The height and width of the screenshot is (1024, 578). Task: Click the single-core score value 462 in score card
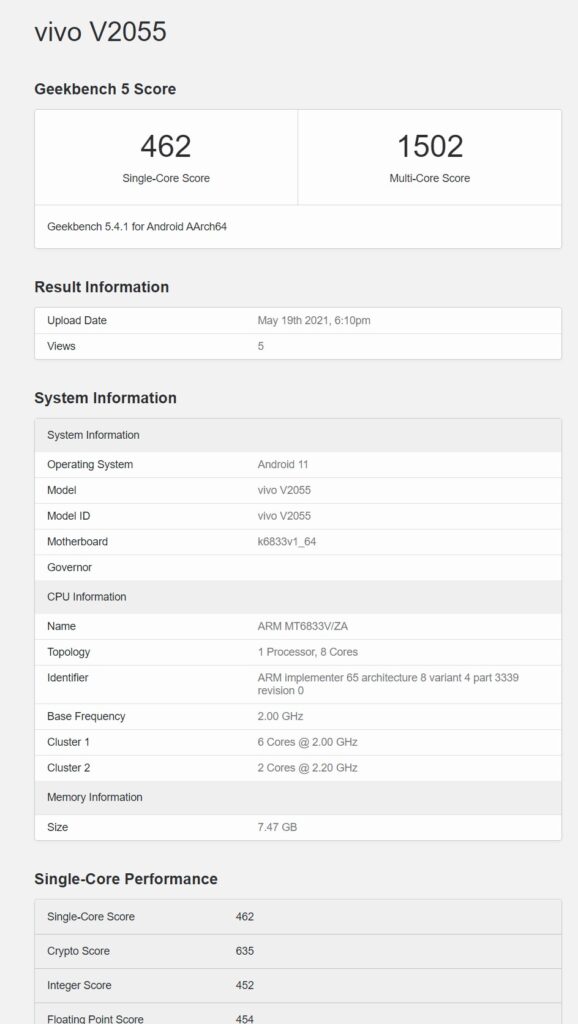[166, 146]
